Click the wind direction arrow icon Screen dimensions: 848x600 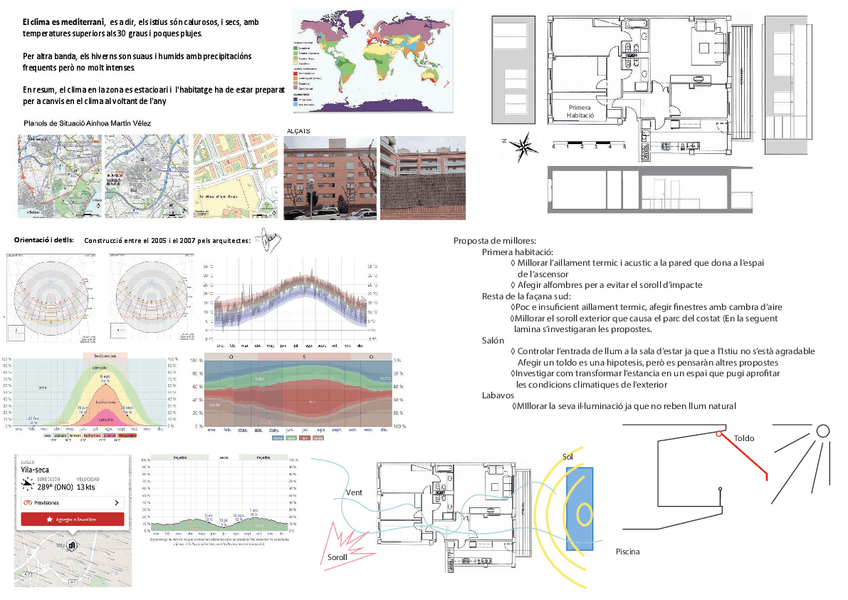pos(27,484)
